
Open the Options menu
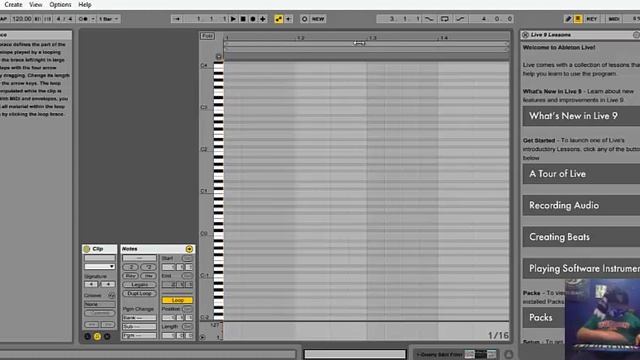pos(60,4)
